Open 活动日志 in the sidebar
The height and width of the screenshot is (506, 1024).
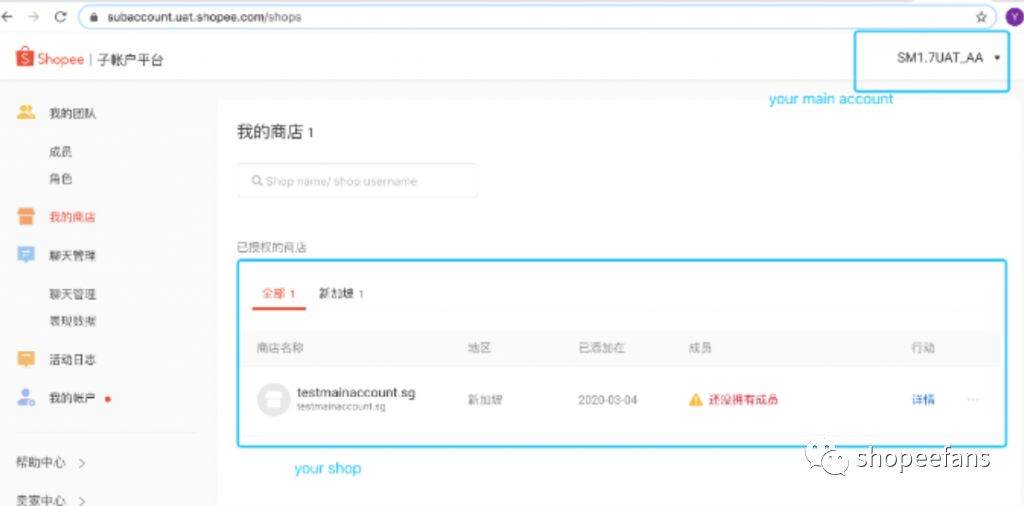(x=72, y=360)
